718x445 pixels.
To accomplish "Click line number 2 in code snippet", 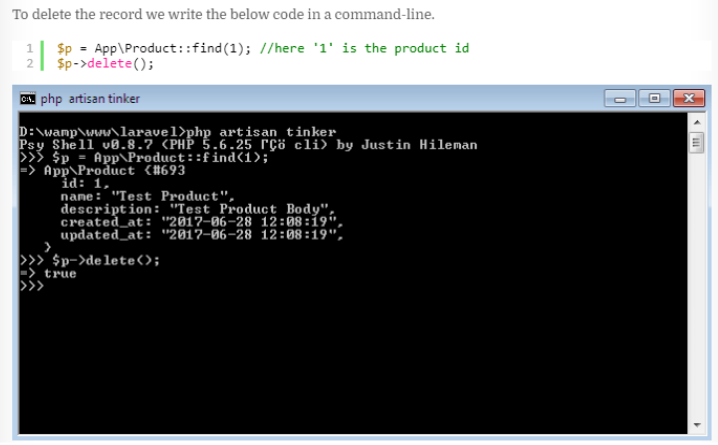I will 30,63.
